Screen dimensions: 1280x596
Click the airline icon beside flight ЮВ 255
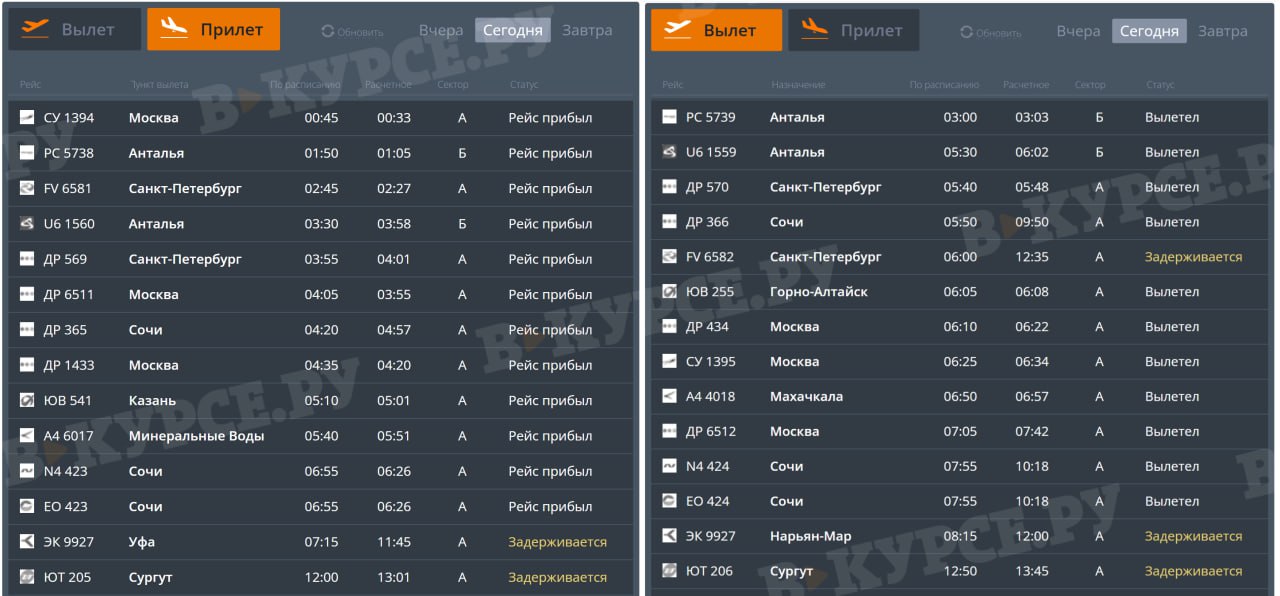point(669,292)
